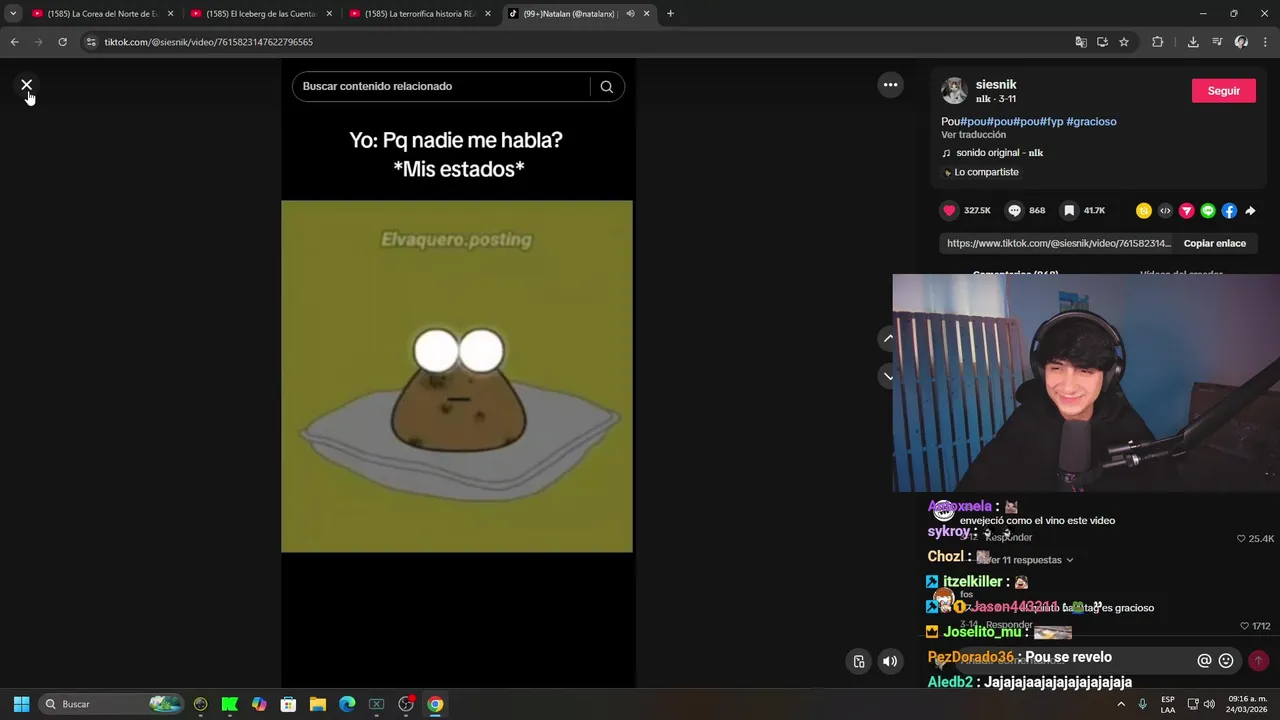Click the #fyp hashtag
Image resolution: width=1280 pixels, height=720 pixels.
coord(1050,121)
